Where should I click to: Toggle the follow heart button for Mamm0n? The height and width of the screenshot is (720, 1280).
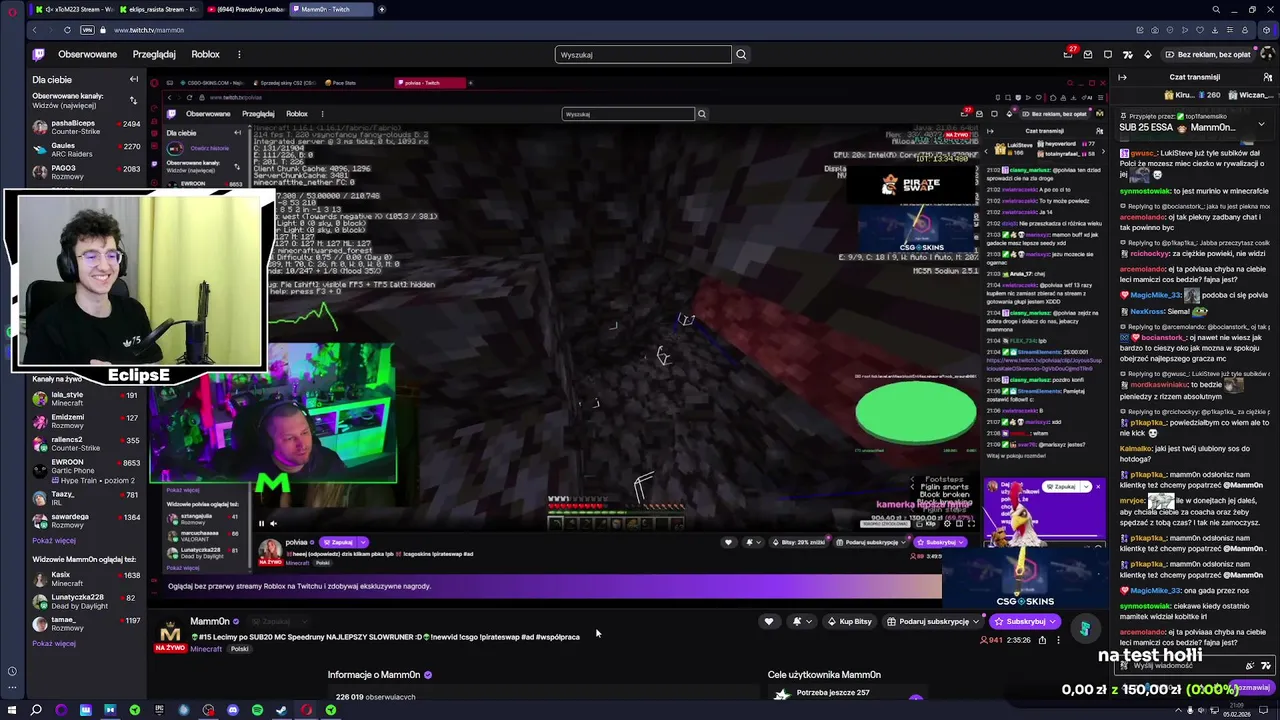tap(768, 622)
